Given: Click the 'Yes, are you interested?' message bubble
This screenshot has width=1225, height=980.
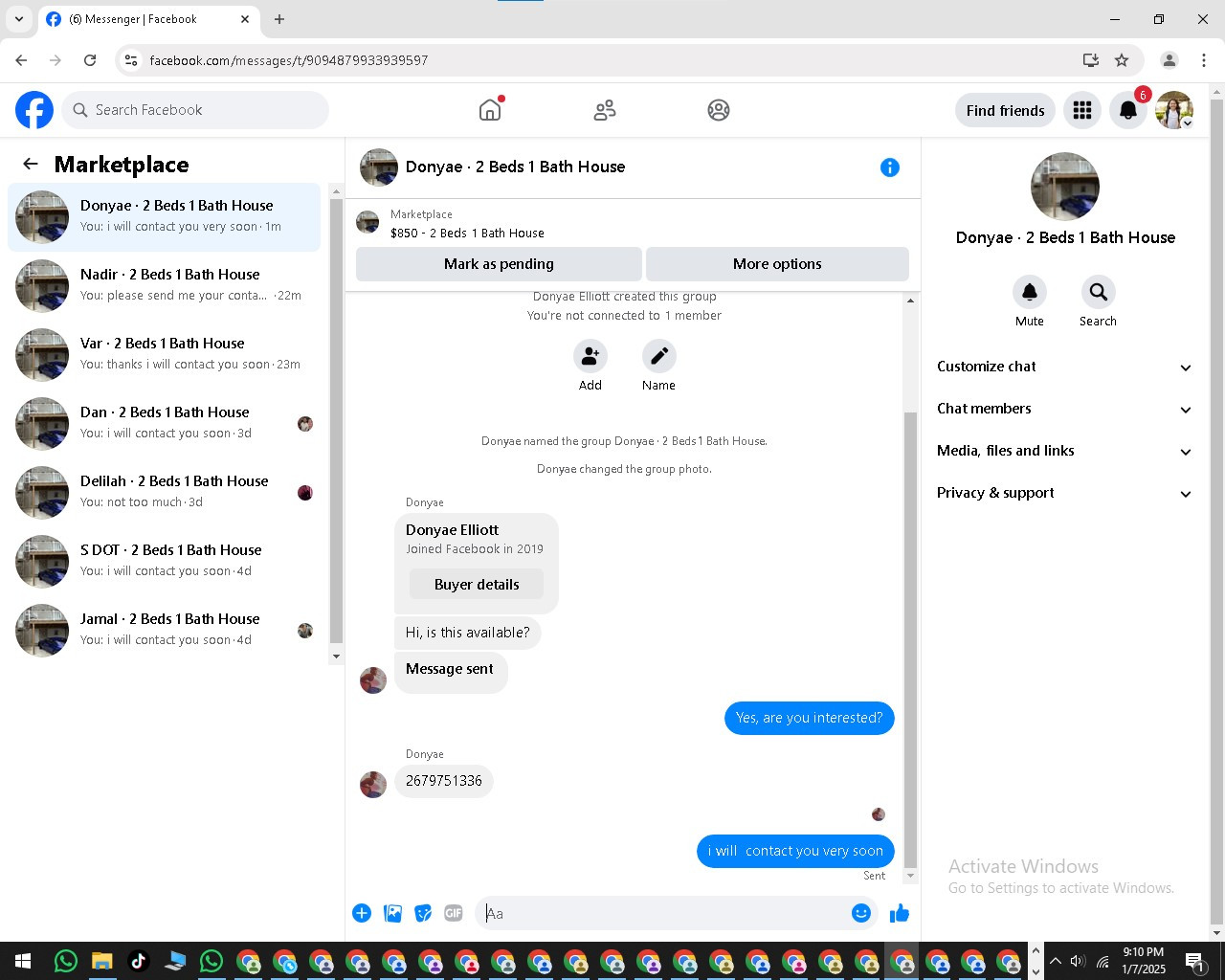Looking at the screenshot, I should pyautogui.click(x=810, y=718).
